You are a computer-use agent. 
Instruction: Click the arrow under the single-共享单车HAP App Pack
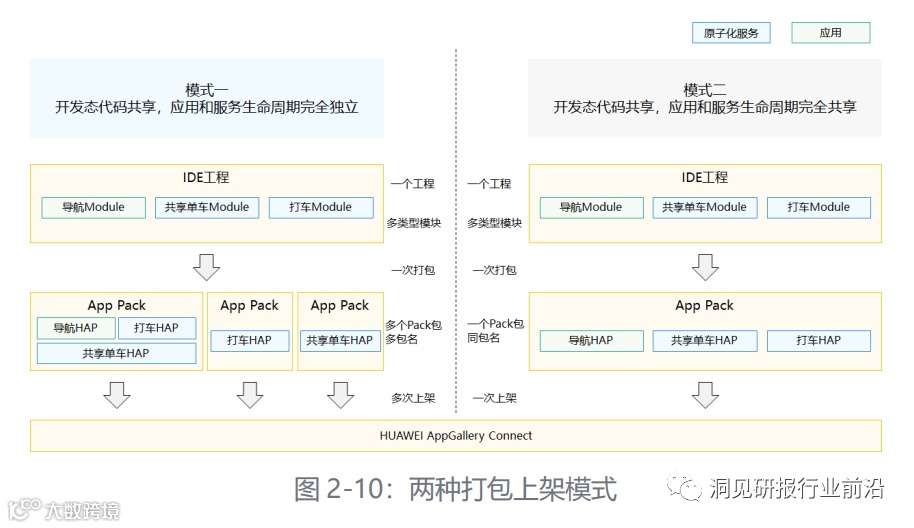(340, 395)
